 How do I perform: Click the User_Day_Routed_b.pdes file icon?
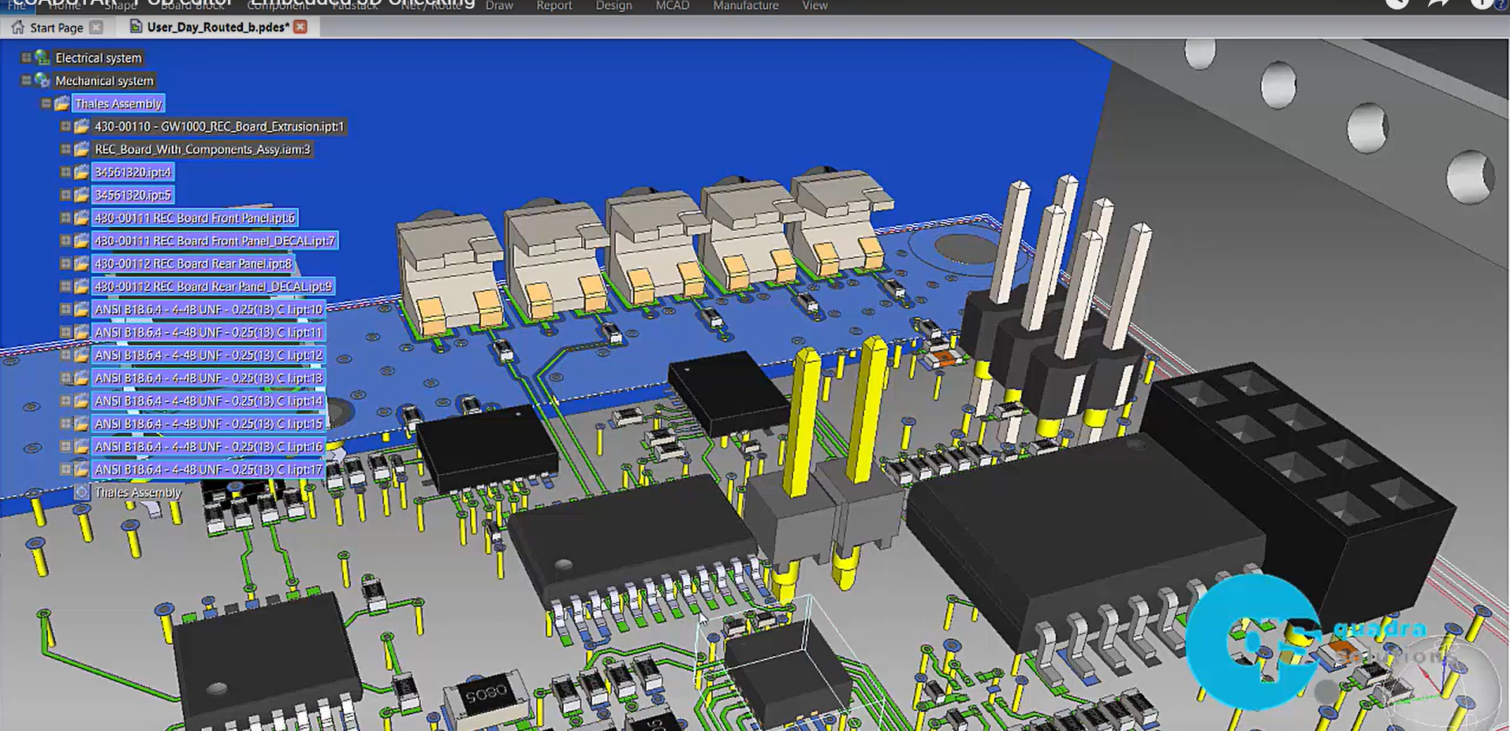(x=136, y=27)
